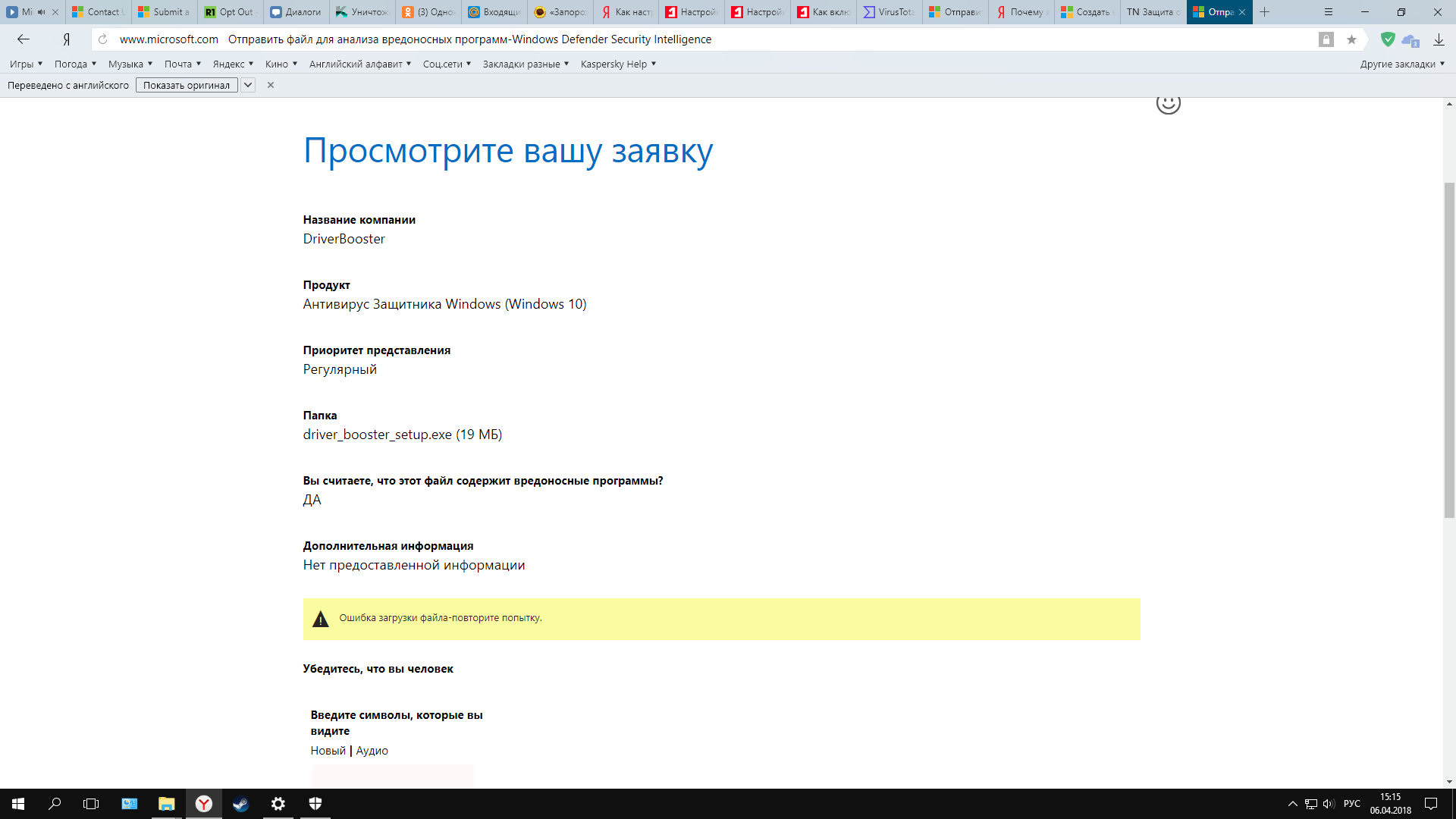1456x819 pixels.
Task: Open Windows Start menu
Action: tap(18, 804)
